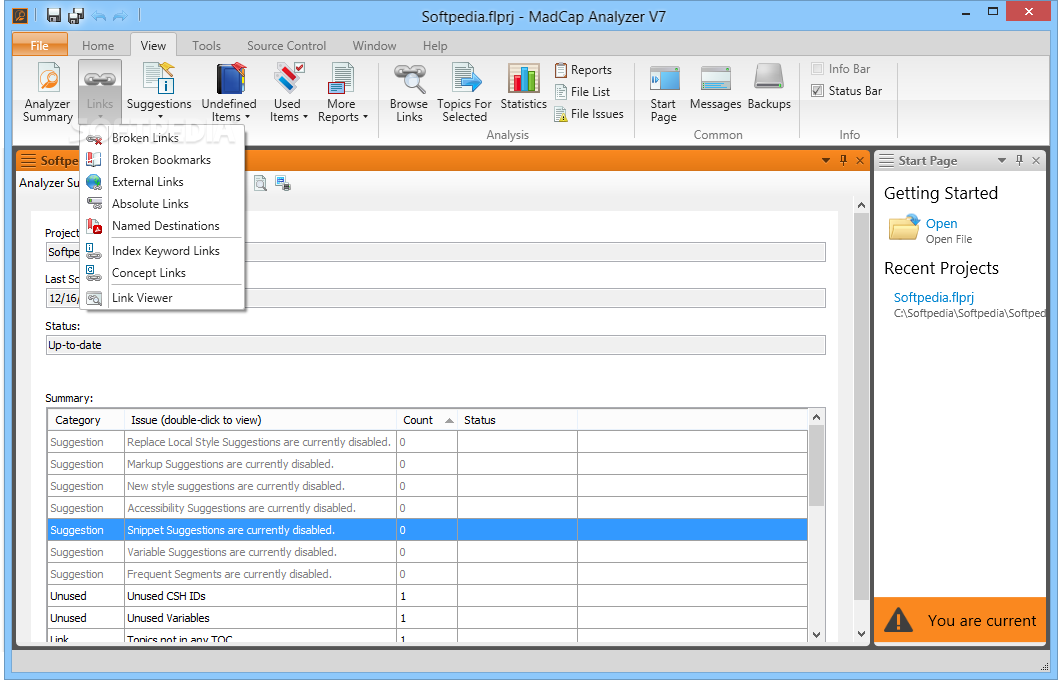Click the Links ribbon button
The image size is (1058, 680).
tap(100, 92)
